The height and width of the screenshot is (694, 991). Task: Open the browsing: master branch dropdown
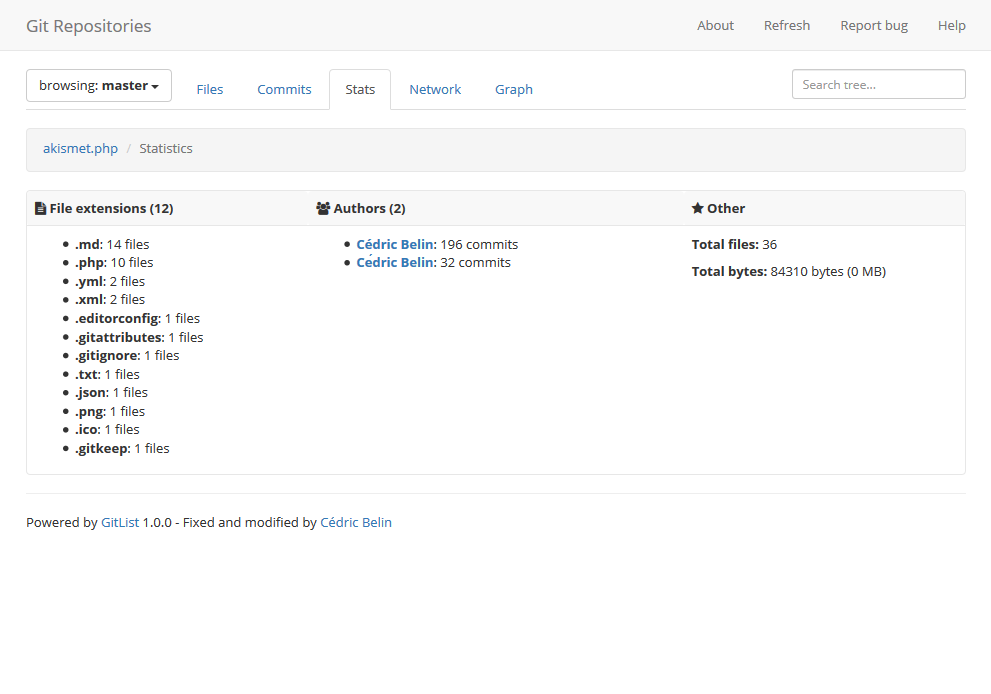coord(98,85)
